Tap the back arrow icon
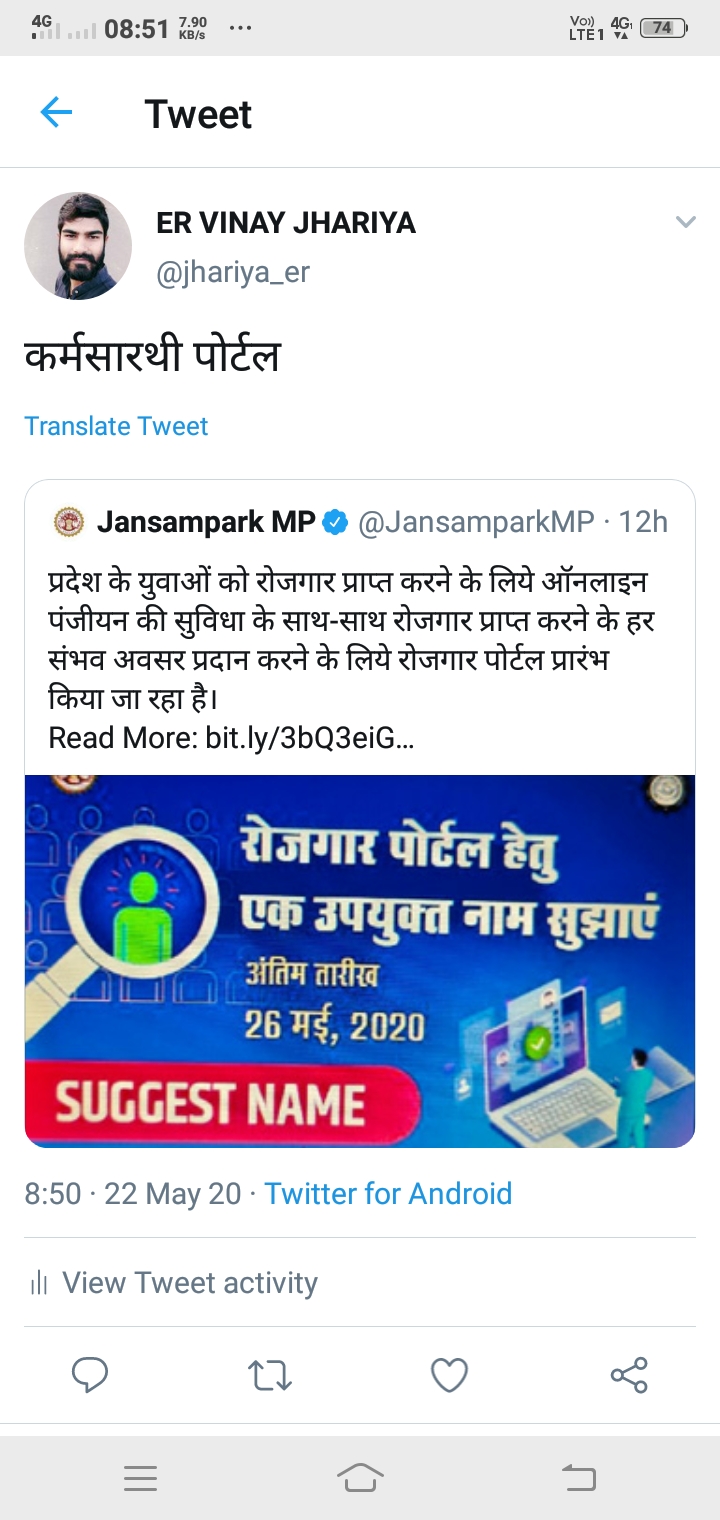The height and width of the screenshot is (1520, 720). click(56, 112)
